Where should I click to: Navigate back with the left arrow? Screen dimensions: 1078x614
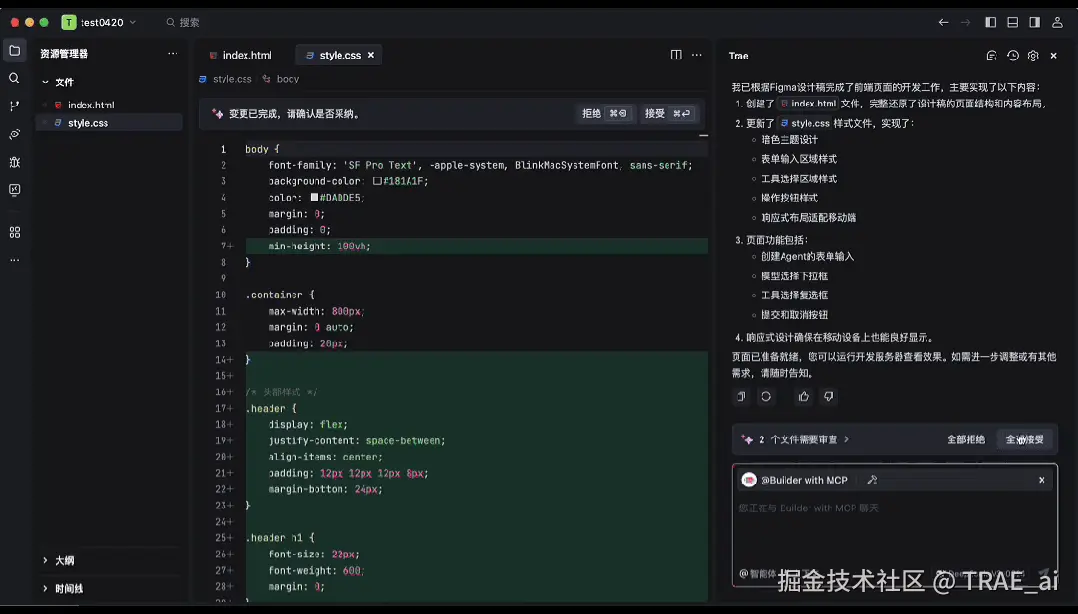[943, 23]
